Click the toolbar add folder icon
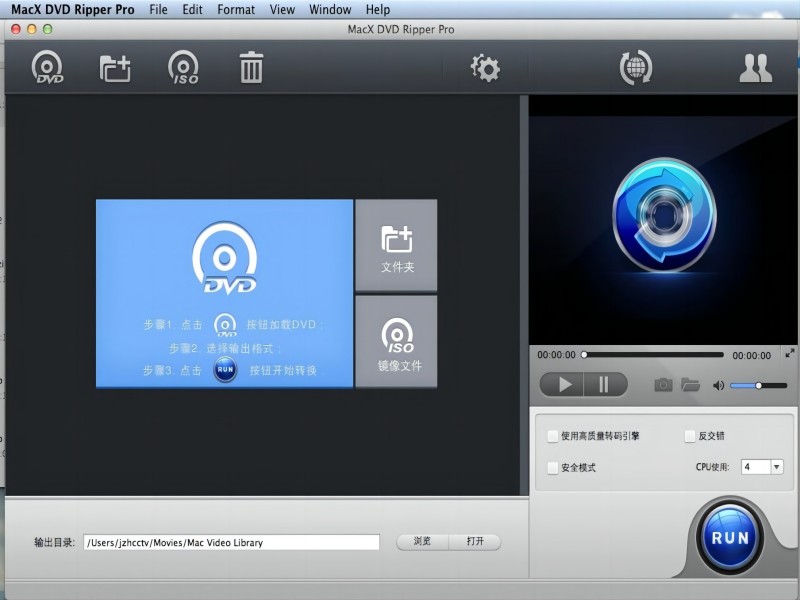 click(x=115, y=68)
